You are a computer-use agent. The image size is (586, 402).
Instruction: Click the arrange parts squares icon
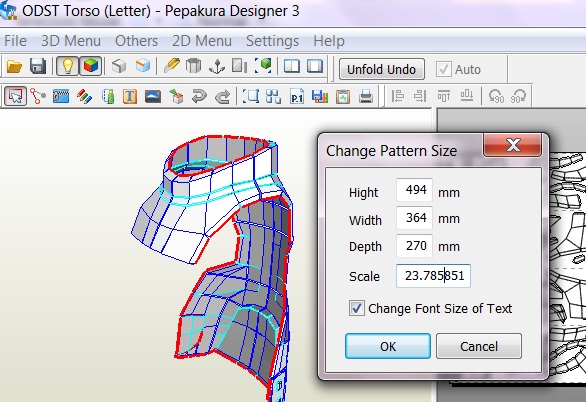274,96
